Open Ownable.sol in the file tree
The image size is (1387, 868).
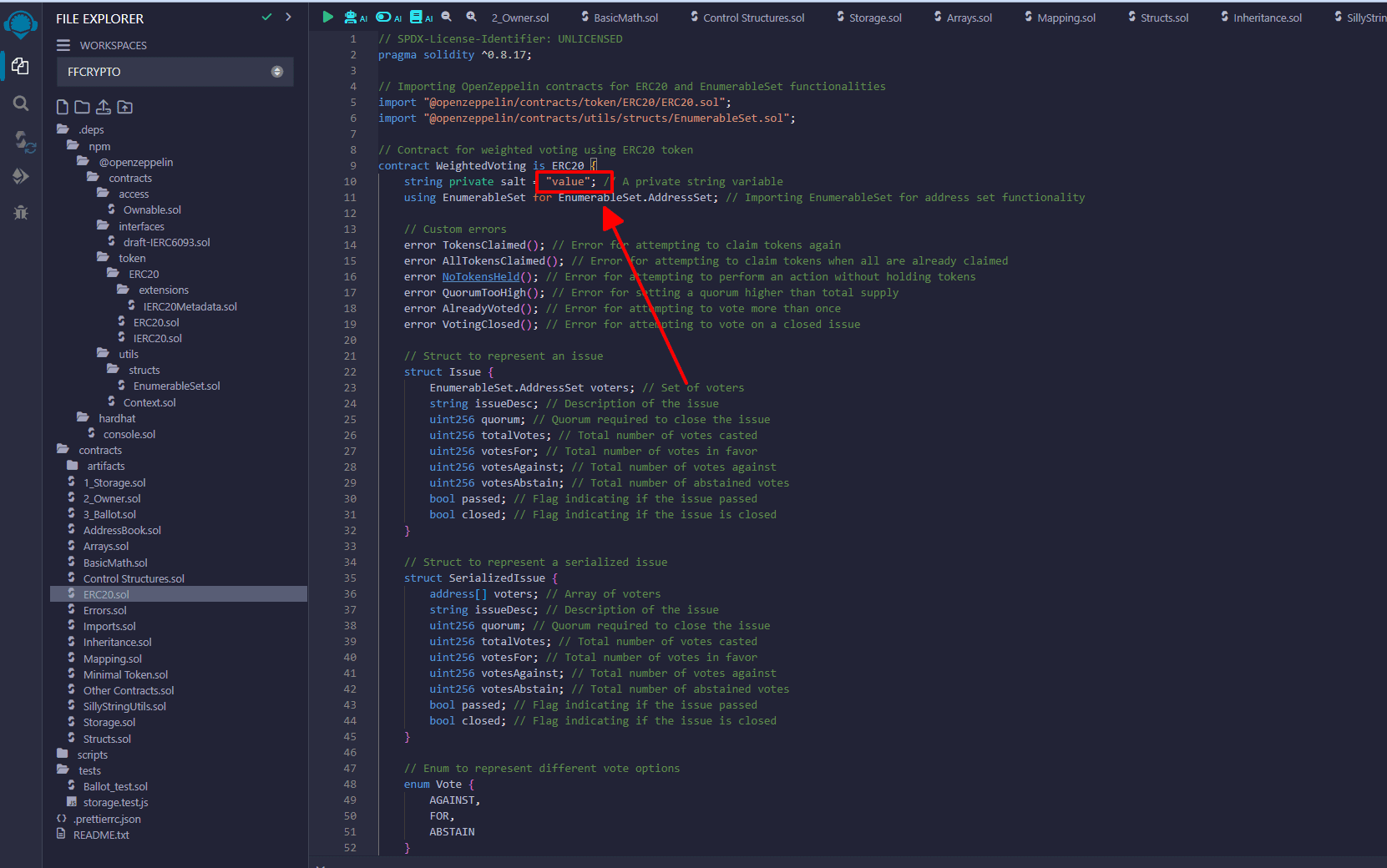click(x=152, y=209)
